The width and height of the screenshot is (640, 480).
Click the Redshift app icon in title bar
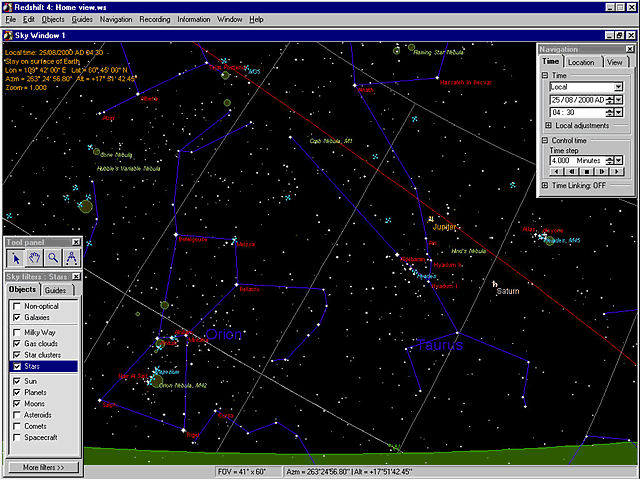point(7,7)
